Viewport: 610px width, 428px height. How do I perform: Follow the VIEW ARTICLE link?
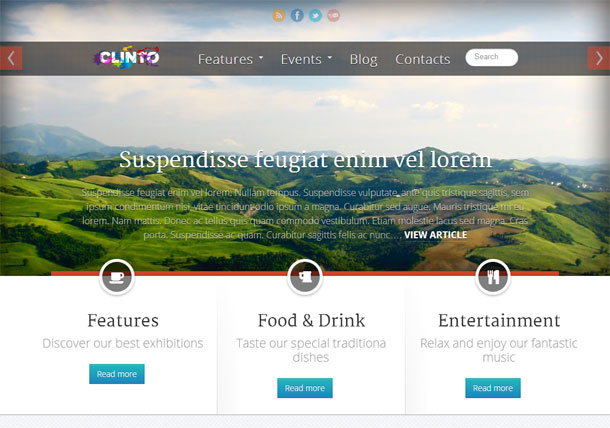click(x=435, y=235)
